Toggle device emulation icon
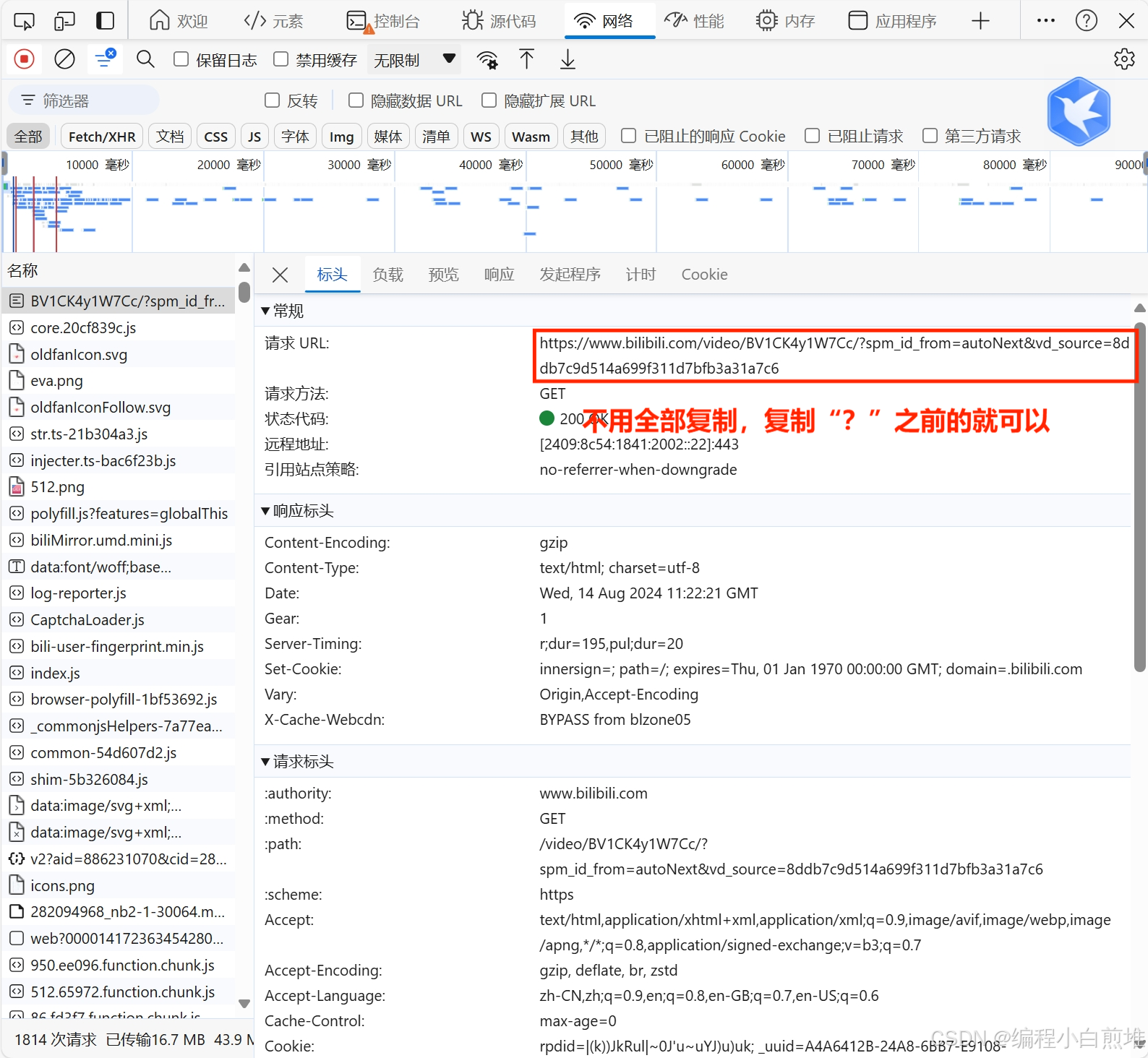The height and width of the screenshot is (1058, 1148). (64, 21)
